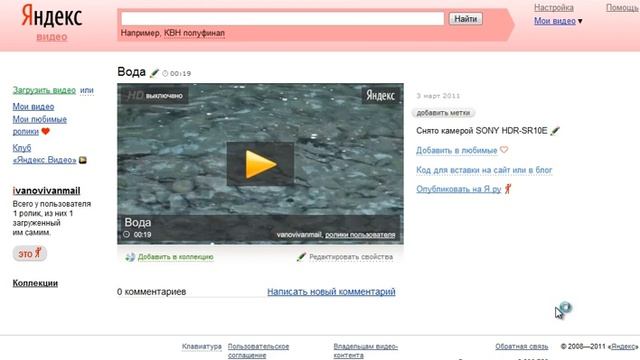
Task: Open Пользовательское соглашение footer link
Action: click(x=258, y=351)
